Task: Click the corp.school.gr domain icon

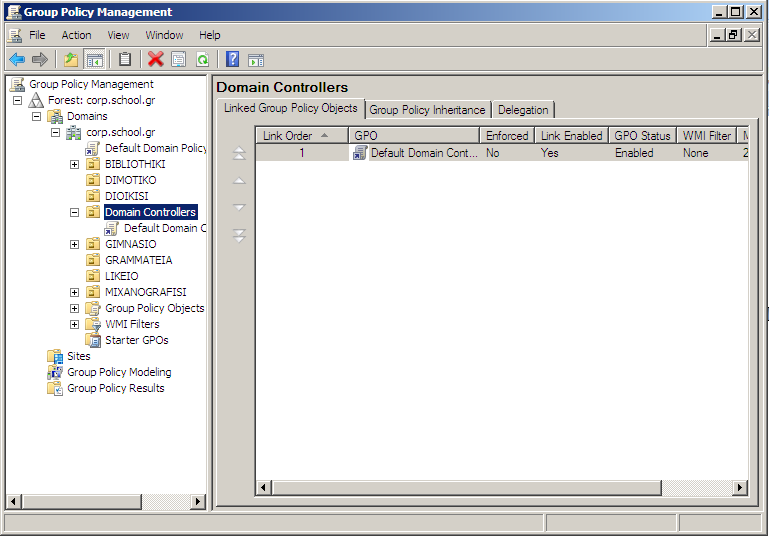Action: pos(74,132)
